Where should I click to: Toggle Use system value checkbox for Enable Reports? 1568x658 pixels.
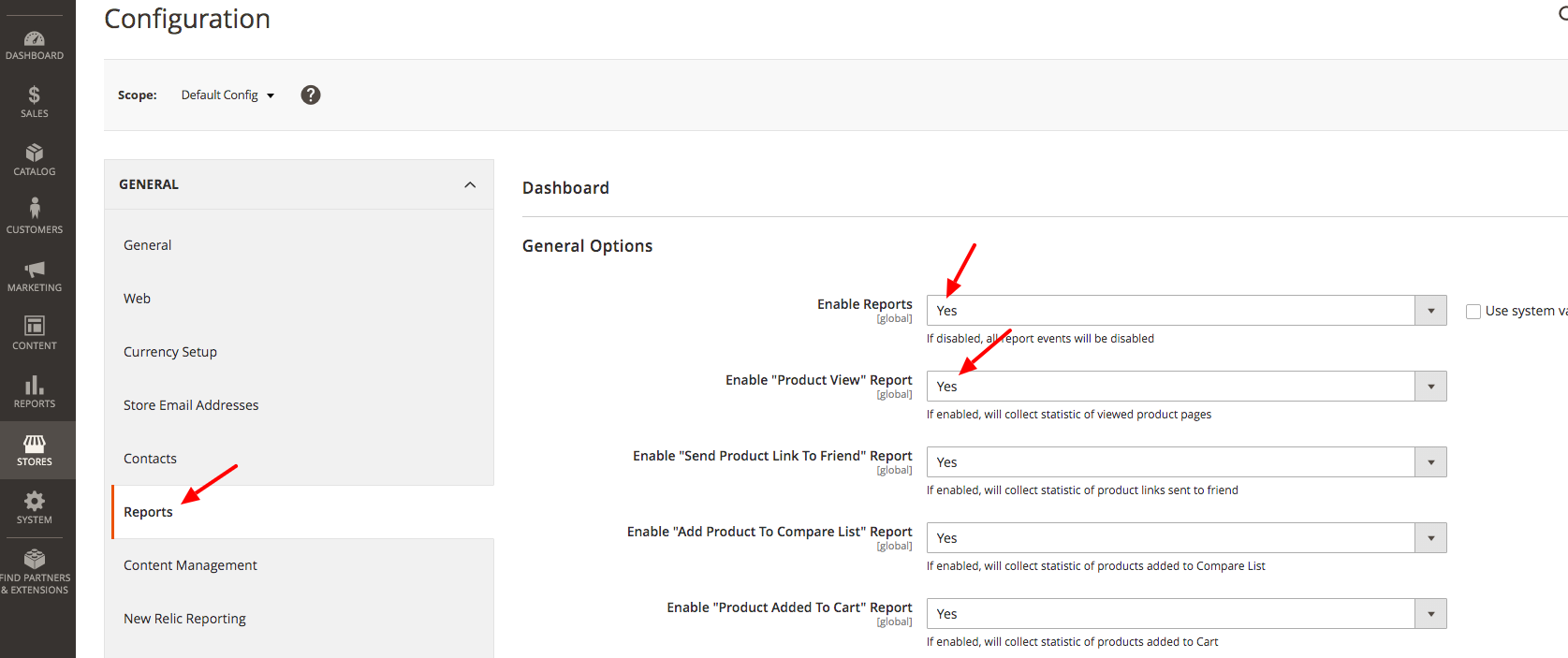click(x=1473, y=312)
